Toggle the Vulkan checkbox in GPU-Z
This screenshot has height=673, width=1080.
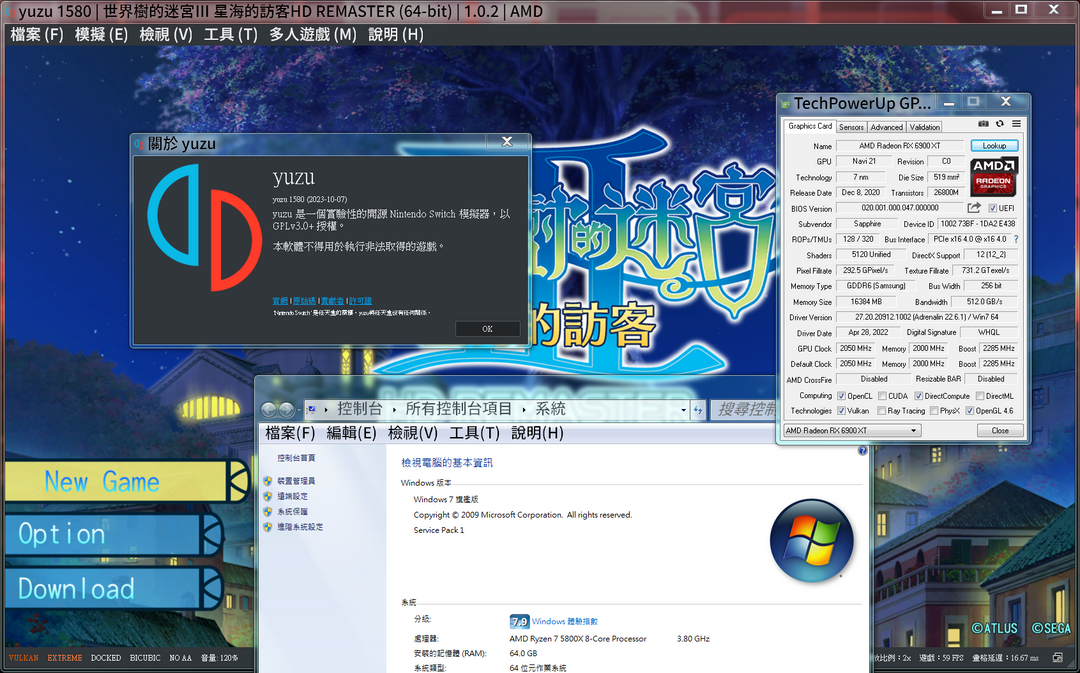tap(841, 411)
